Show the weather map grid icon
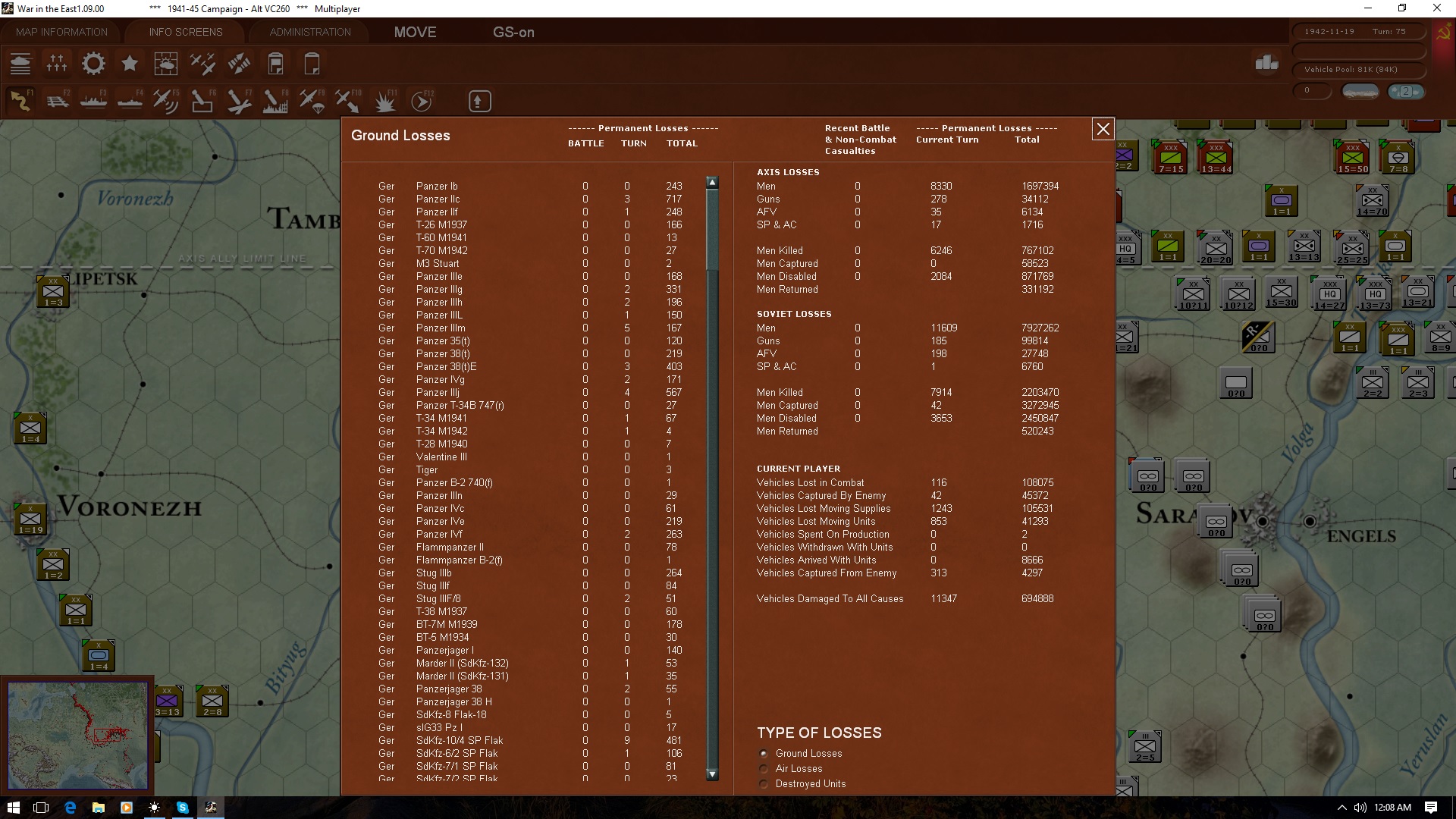This screenshot has width=1456, height=819. pyautogui.click(x=166, y=64)
